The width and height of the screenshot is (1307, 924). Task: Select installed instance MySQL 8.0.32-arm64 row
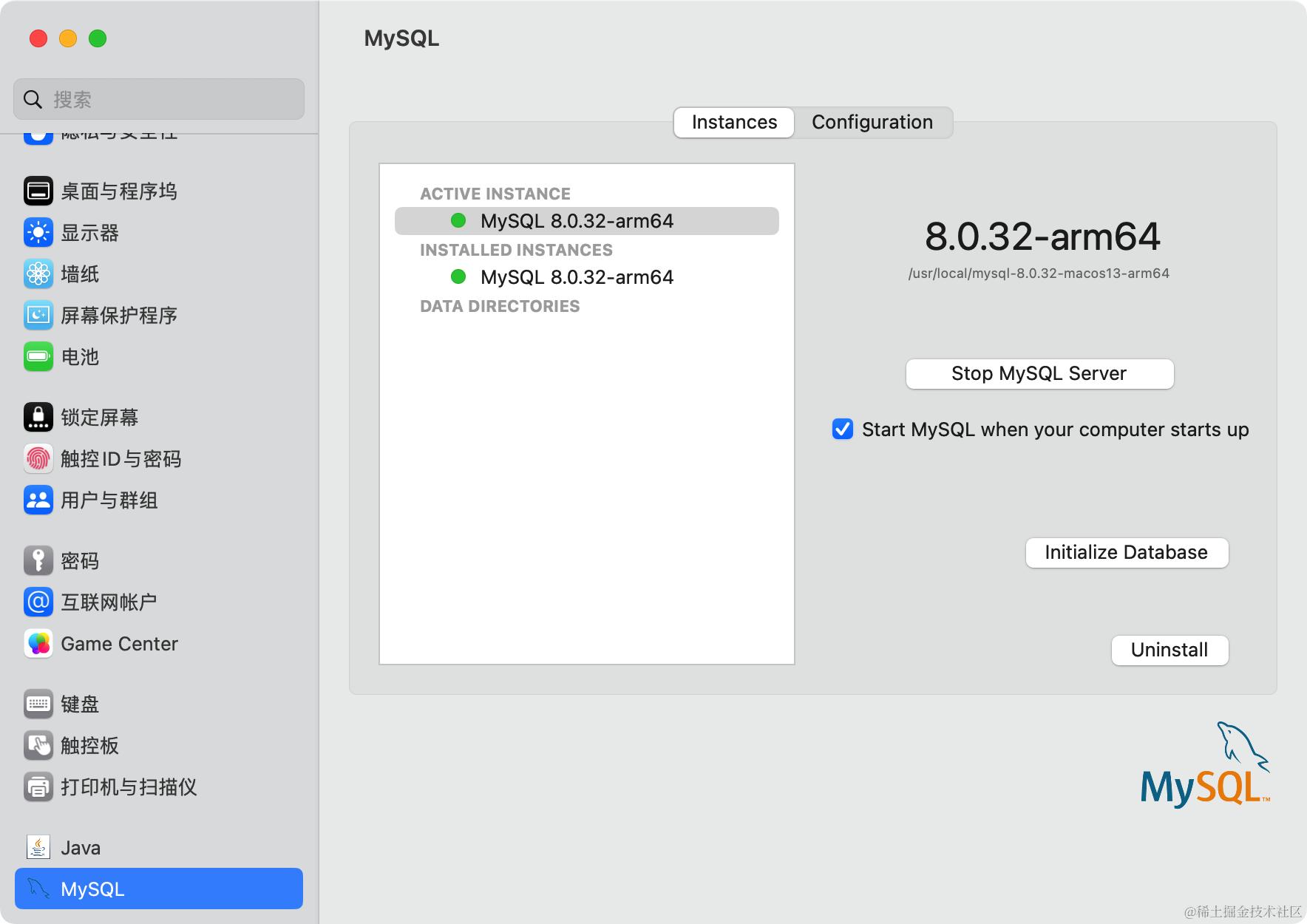click(587, 277)
